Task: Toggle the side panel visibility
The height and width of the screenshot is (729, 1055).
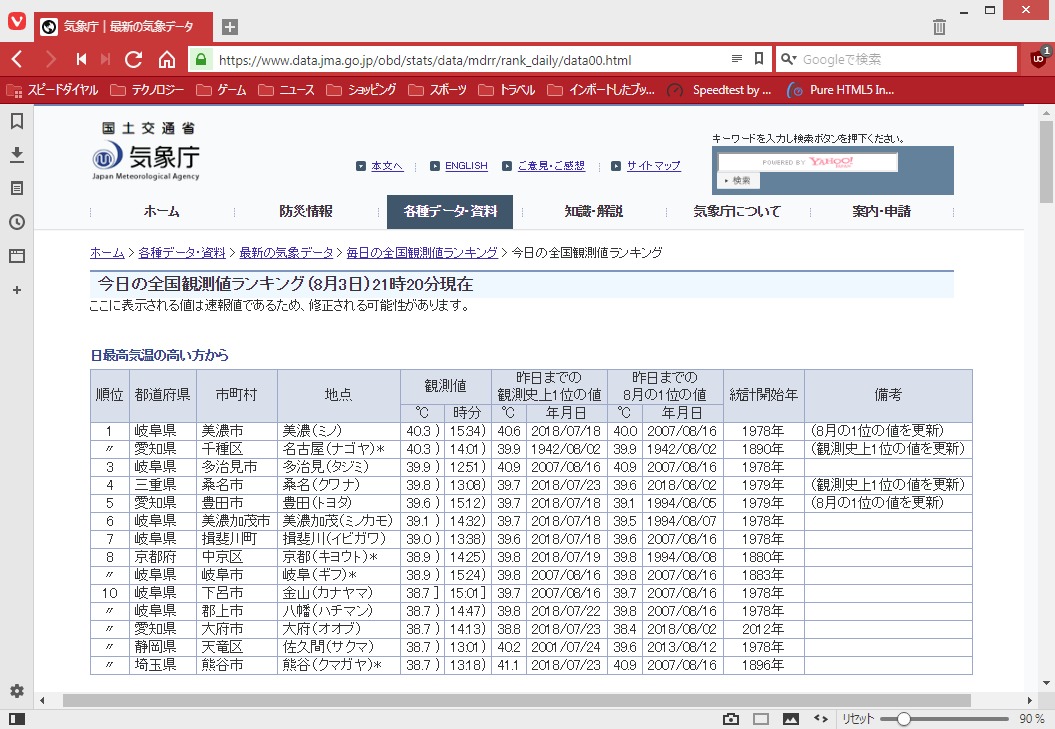Action: pyautogui.click(x=17, y=718)
